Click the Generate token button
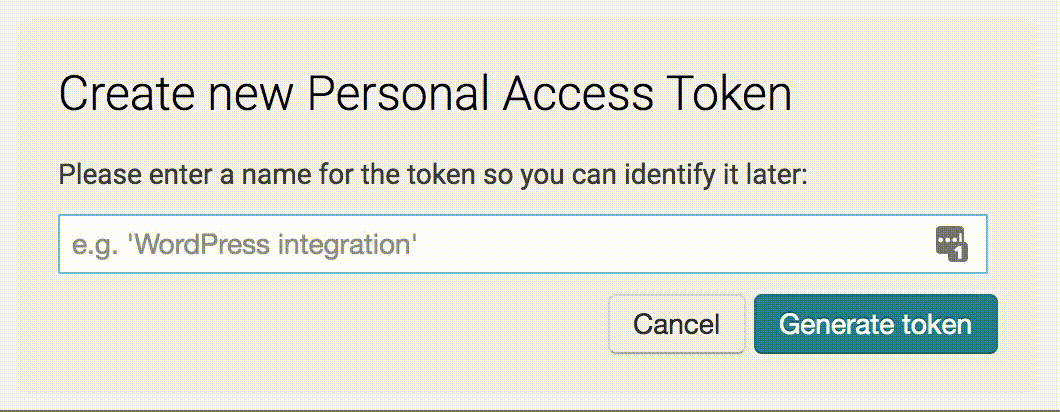 [x=875, y=324]
